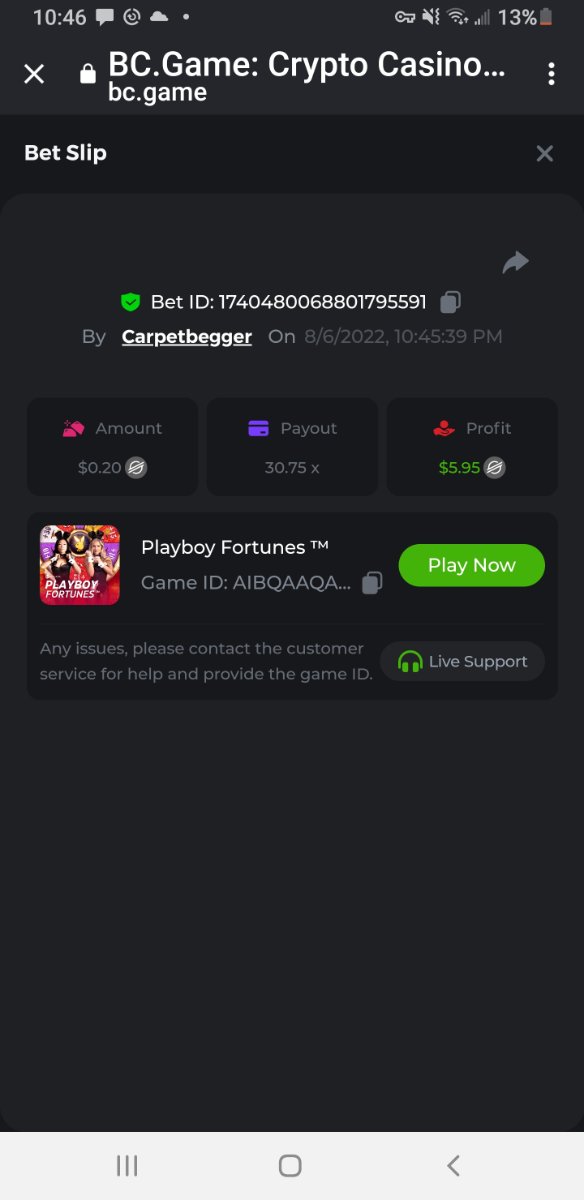
Task: Tap the Amount currency coin icon
Action: (x=136, y=467)
